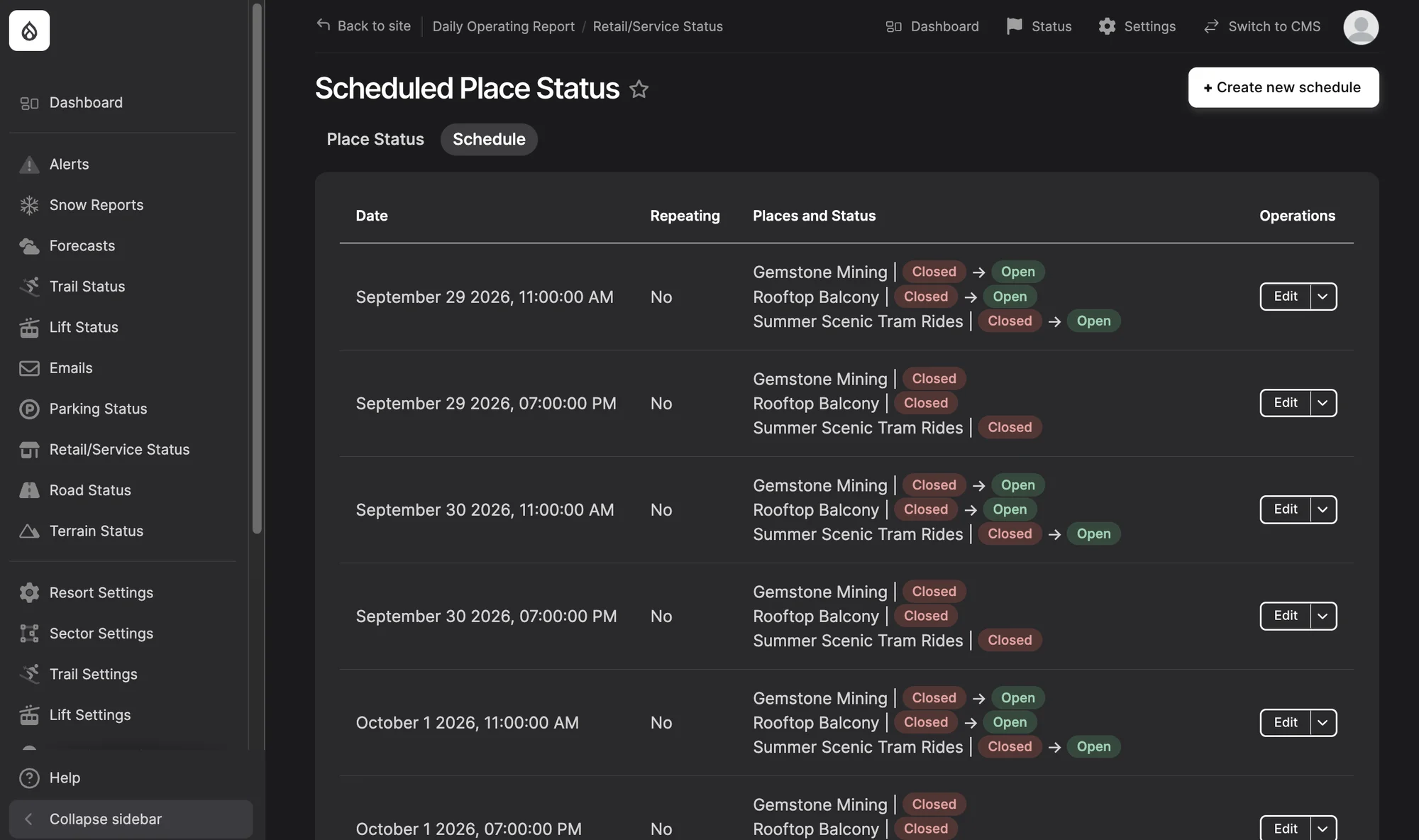Click the droplet logo in the sidebar
The width and height of the screenshot is (1419, 840).
click(29, 31)
